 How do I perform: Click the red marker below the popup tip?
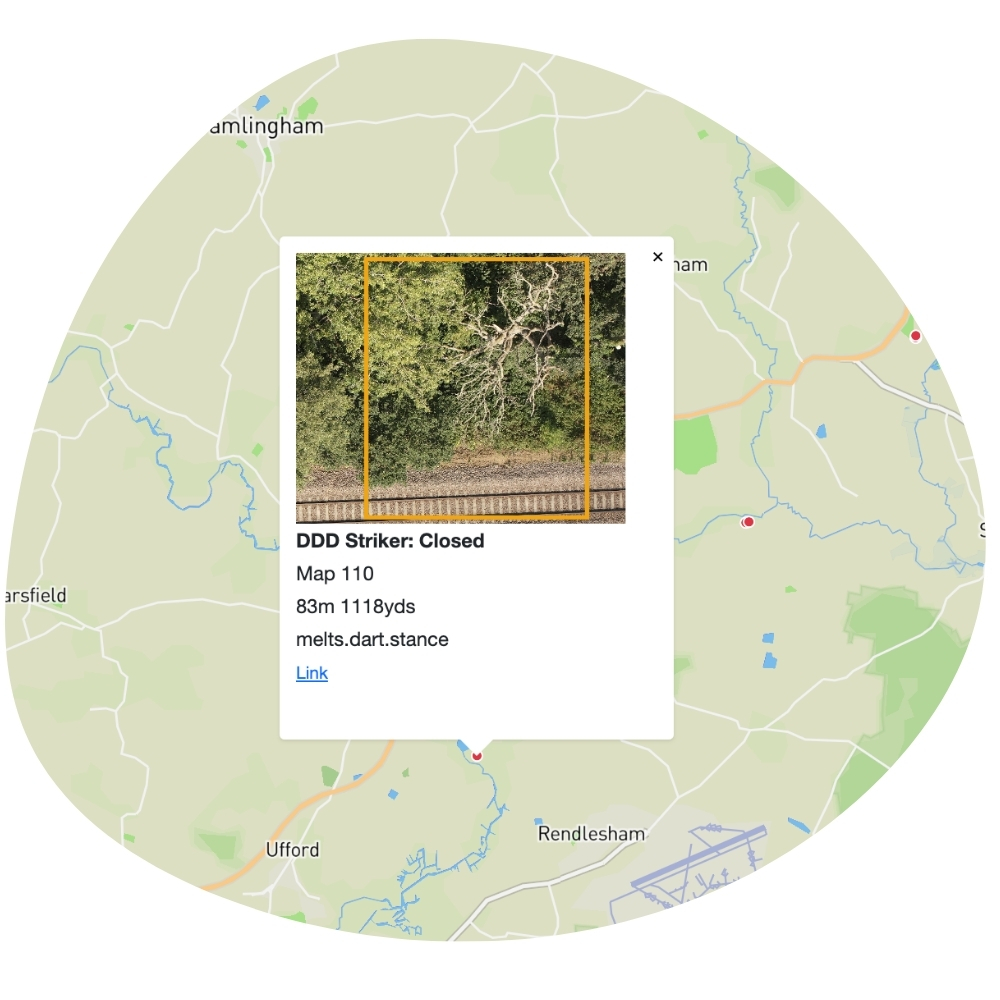pos(477,754)
